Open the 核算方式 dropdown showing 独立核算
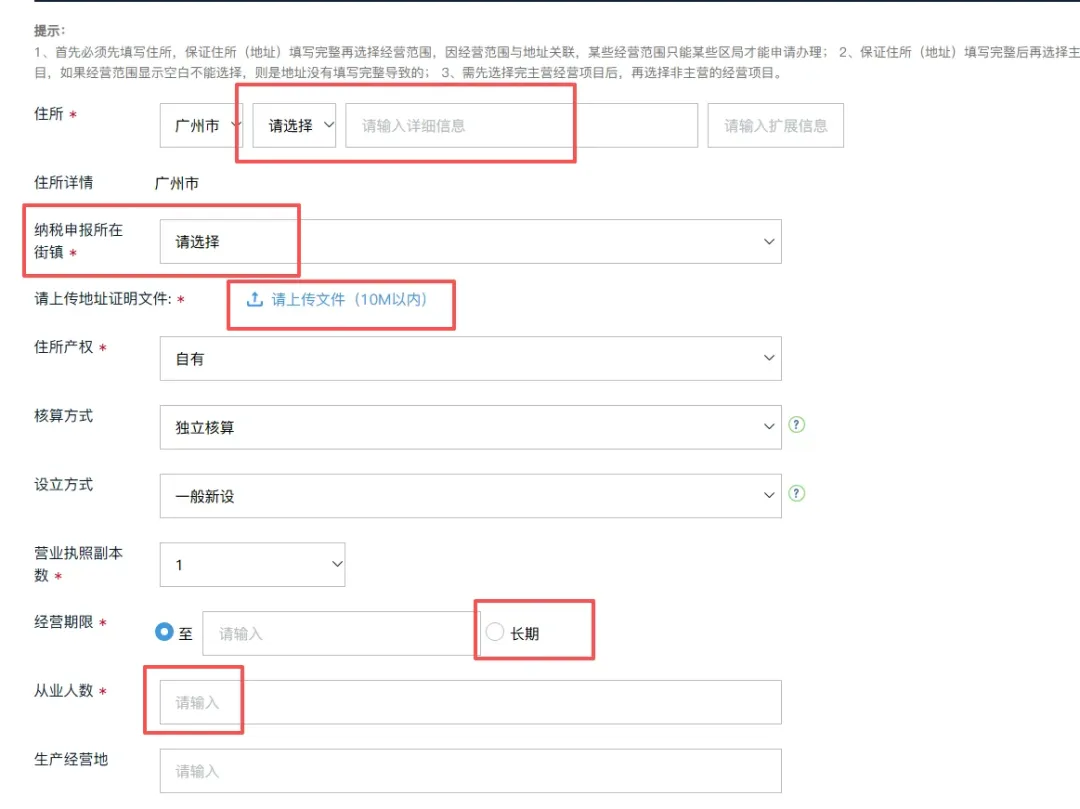 tap(470, 427)
